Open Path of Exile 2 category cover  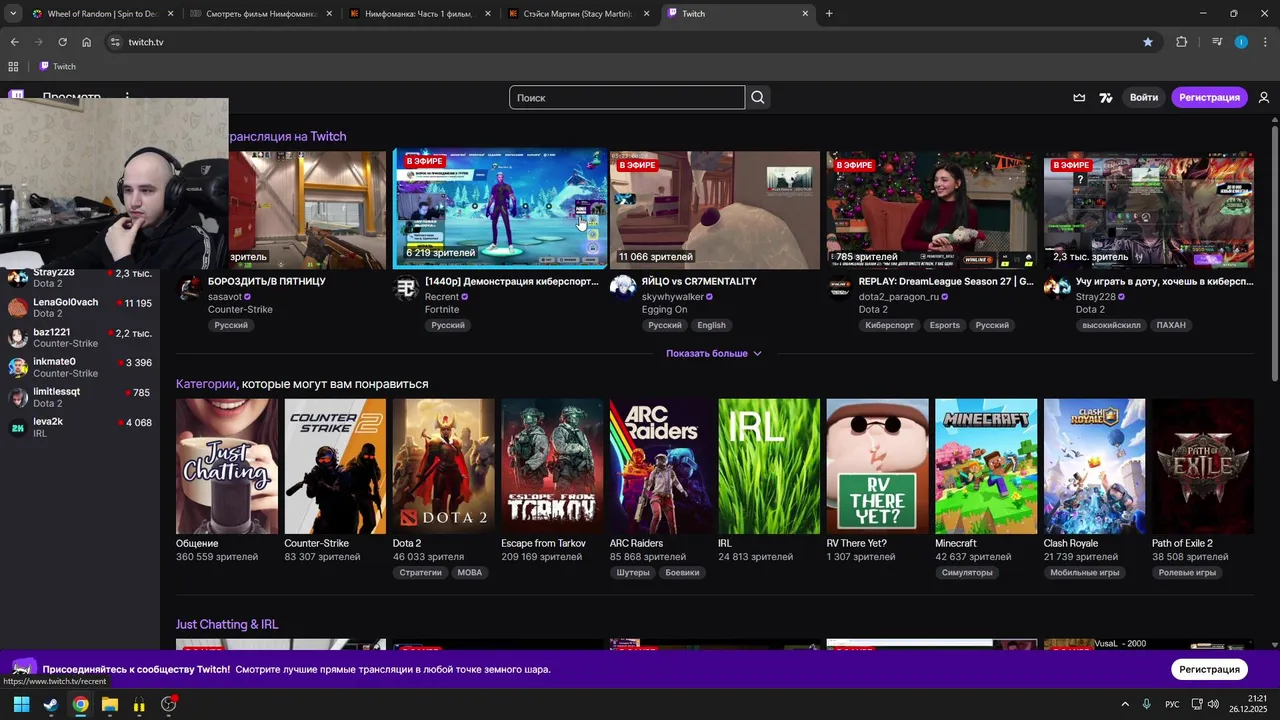point(1203,466)
